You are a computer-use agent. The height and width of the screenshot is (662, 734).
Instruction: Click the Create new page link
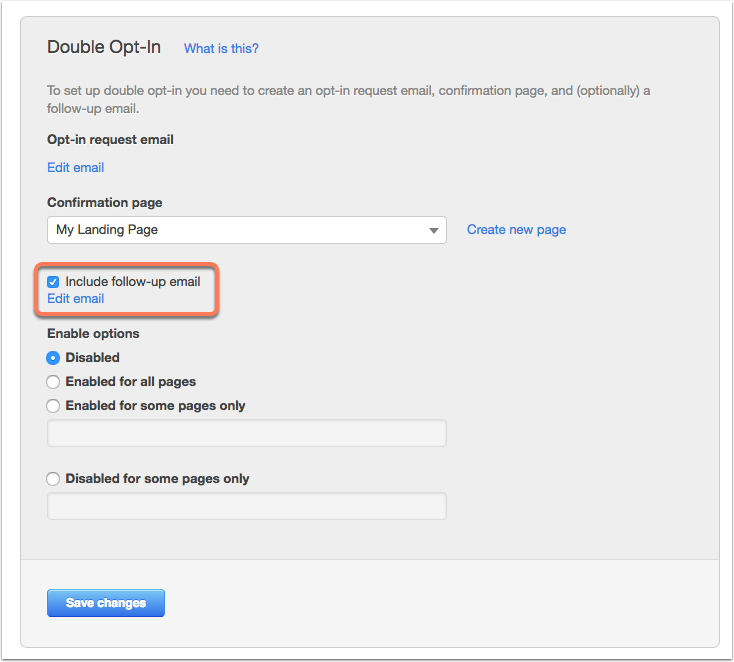[x=516, y=229]
